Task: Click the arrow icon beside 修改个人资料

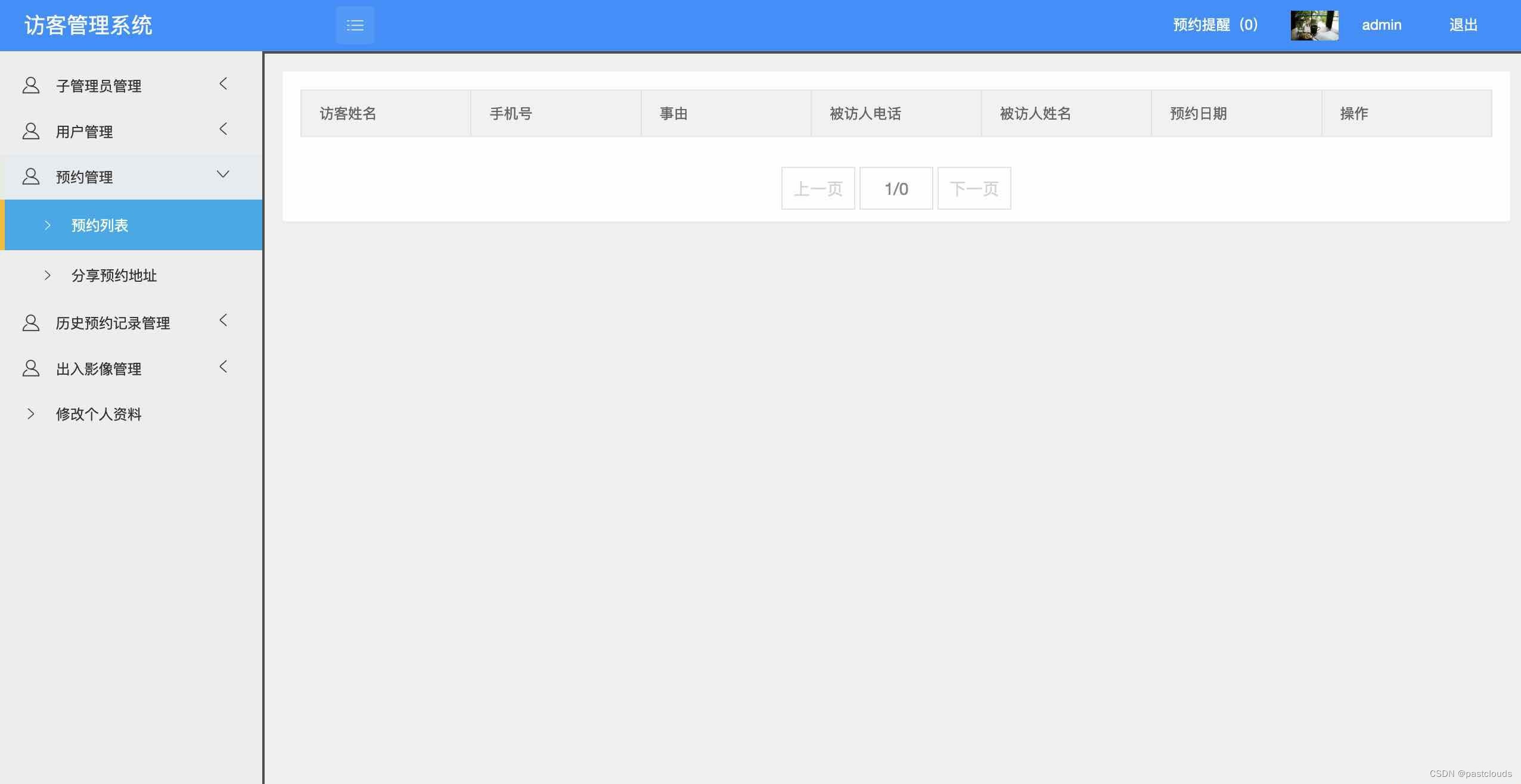Action: [x=31, y=414]
